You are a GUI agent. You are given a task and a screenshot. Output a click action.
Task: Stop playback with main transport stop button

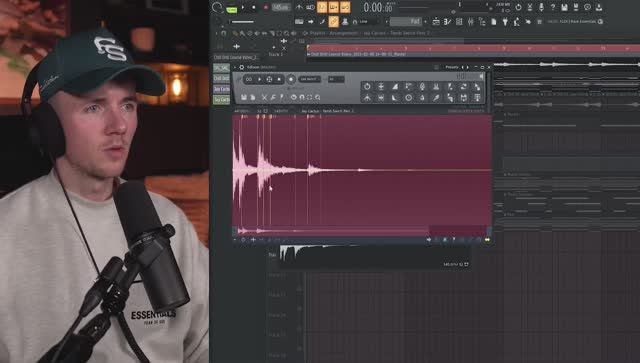(253, 7)
